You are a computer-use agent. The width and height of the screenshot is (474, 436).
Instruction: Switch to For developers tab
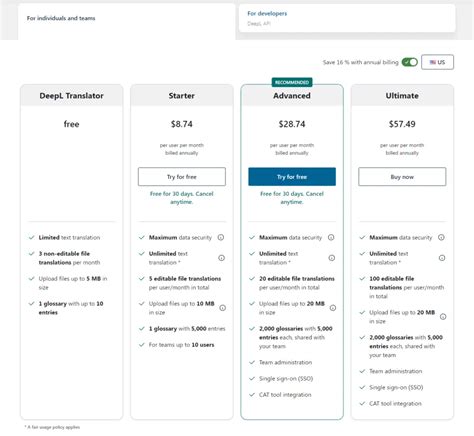tap(347, 18)
